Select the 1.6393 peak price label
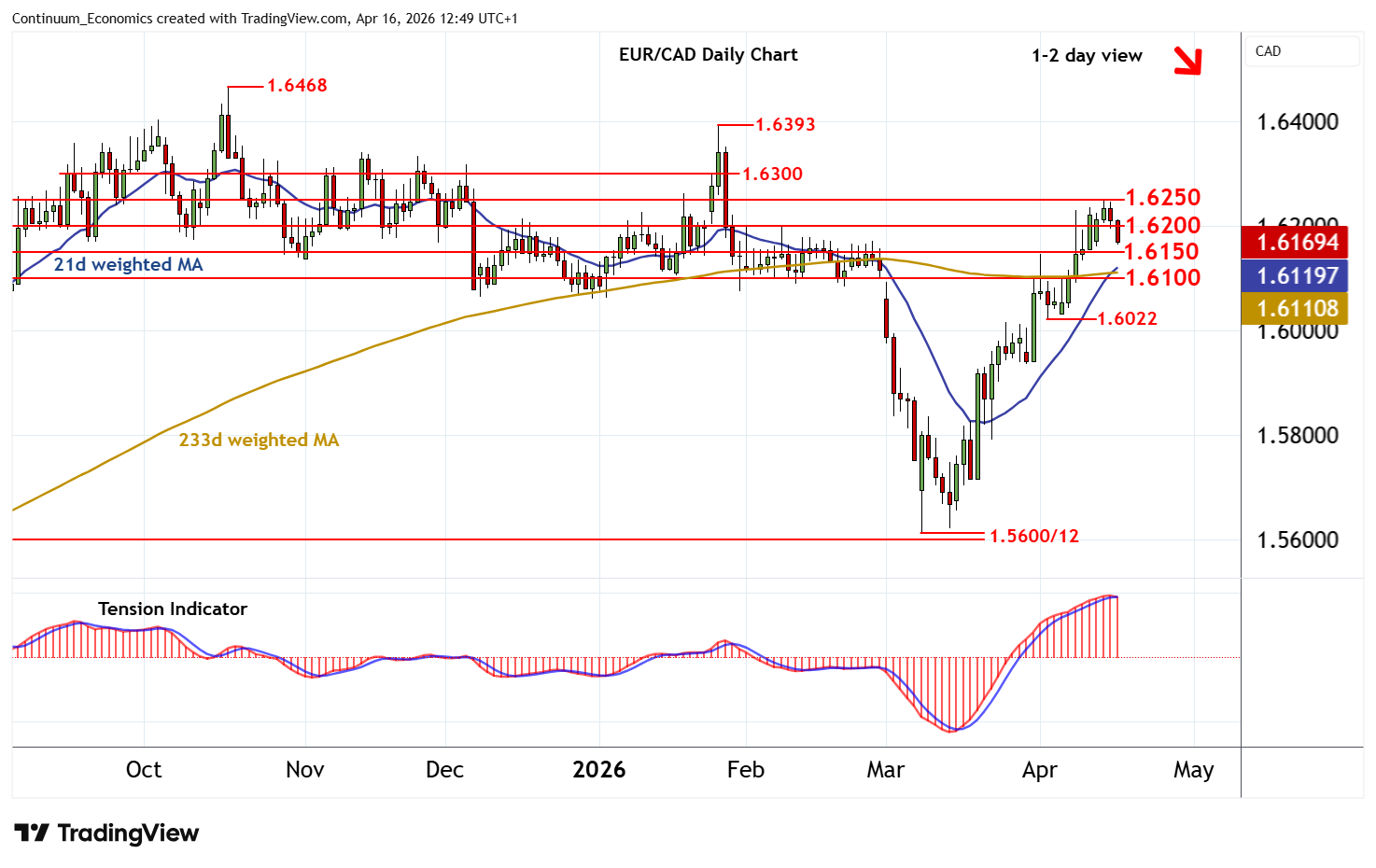1376x868 pixels. pos(784,125)
